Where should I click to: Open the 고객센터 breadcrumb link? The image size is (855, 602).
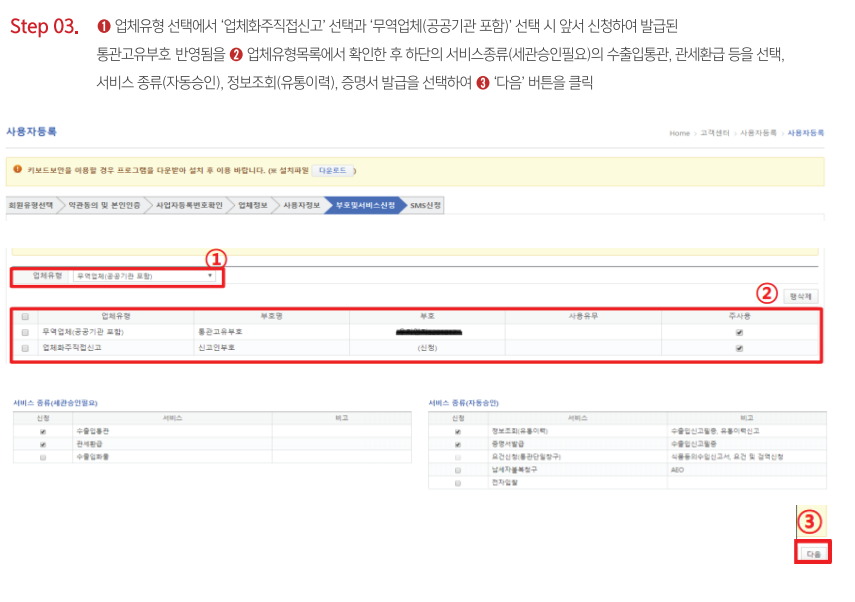tap(711, 133)
